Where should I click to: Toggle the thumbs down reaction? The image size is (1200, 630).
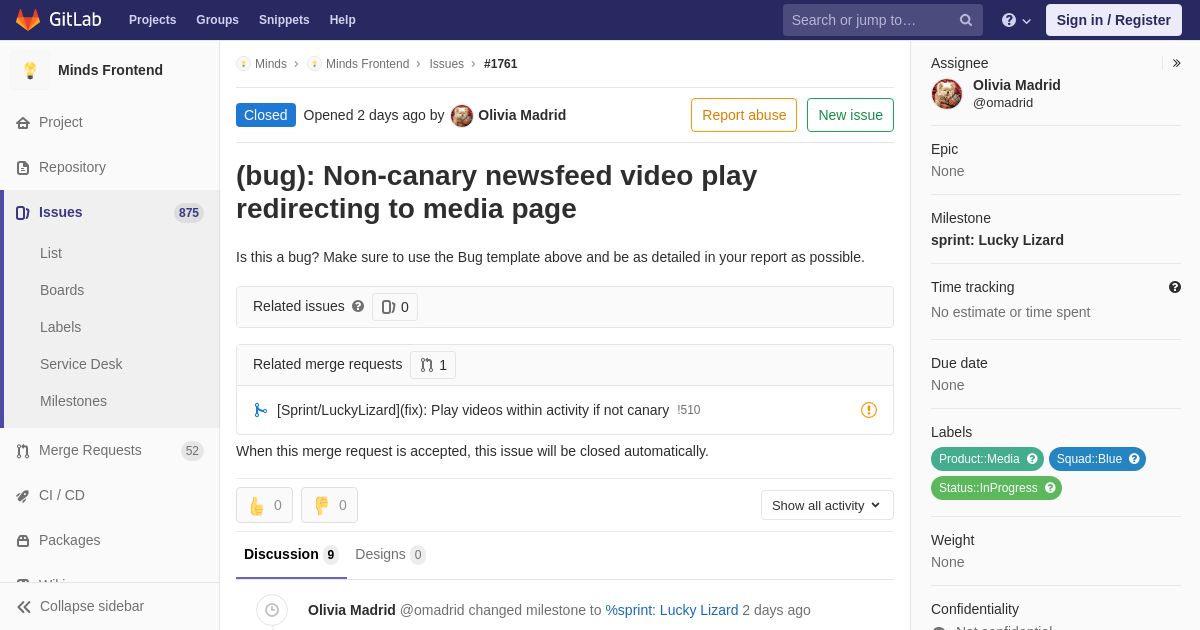point(329,505)
